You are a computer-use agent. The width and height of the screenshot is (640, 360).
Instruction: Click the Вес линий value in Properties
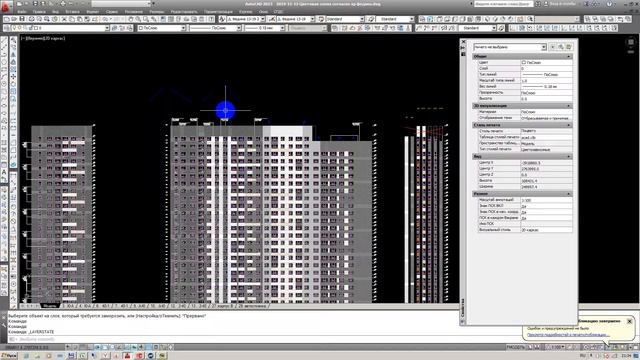tap(546, 87)
